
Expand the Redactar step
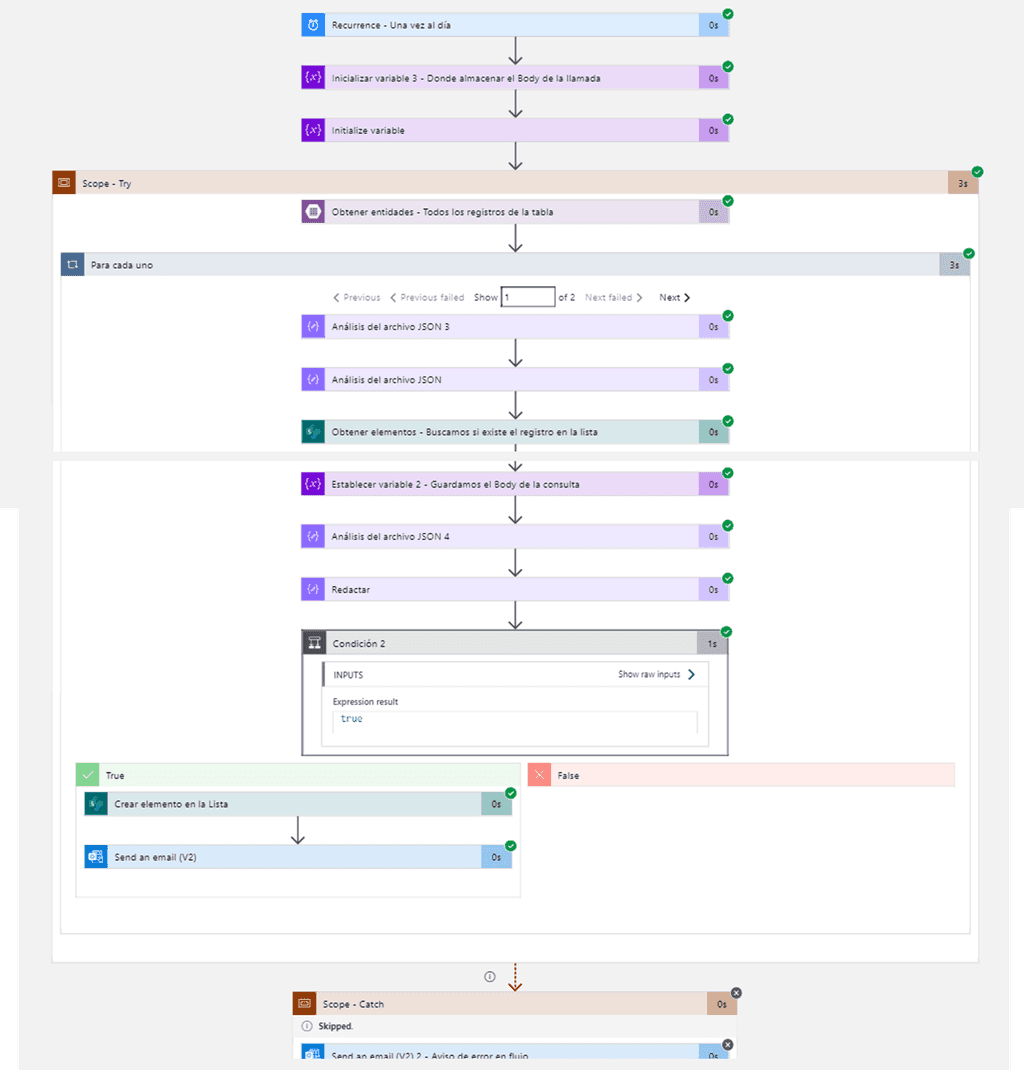(x=515, y=589)
